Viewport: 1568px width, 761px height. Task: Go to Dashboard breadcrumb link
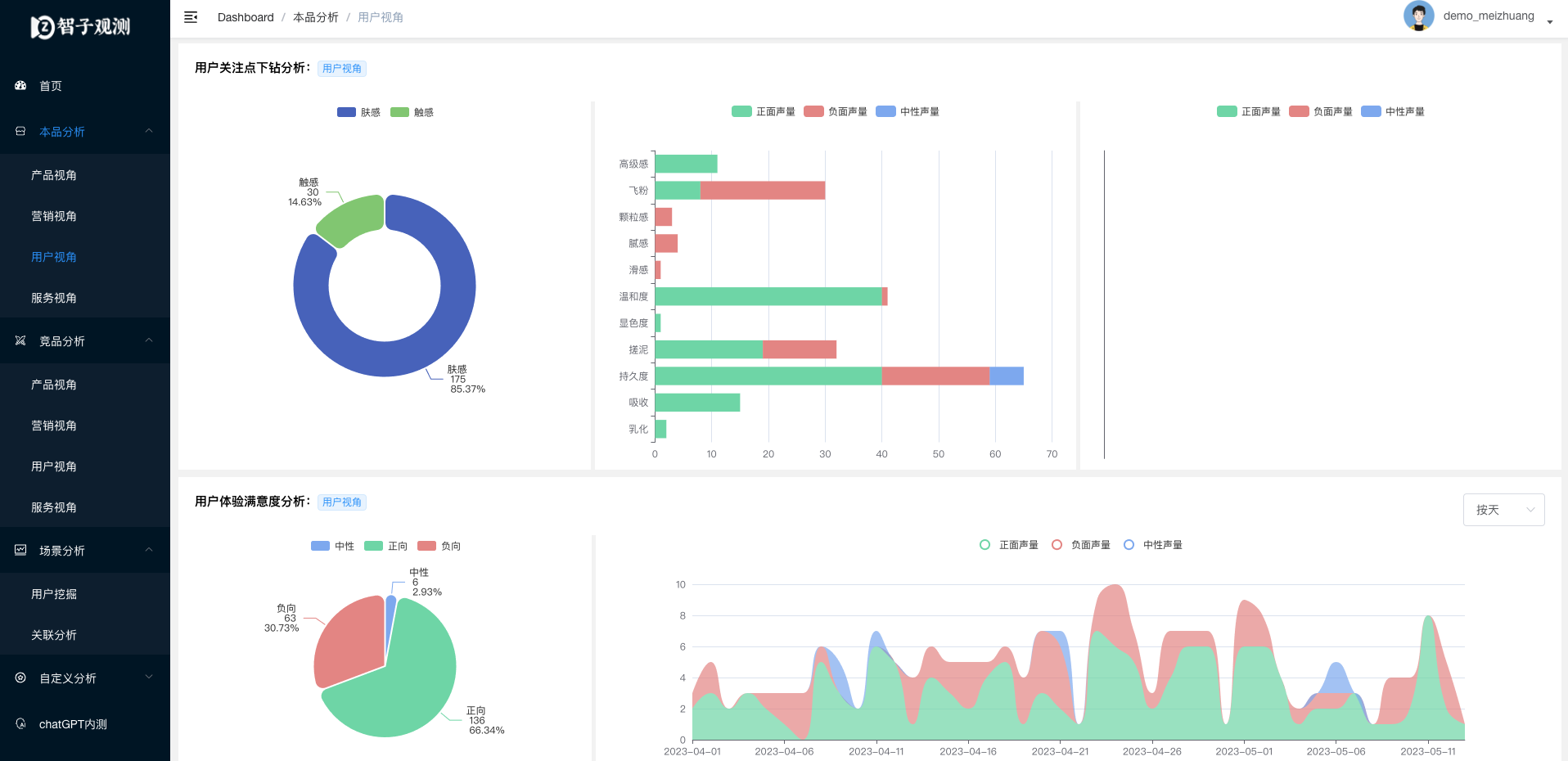click(246, 17)
